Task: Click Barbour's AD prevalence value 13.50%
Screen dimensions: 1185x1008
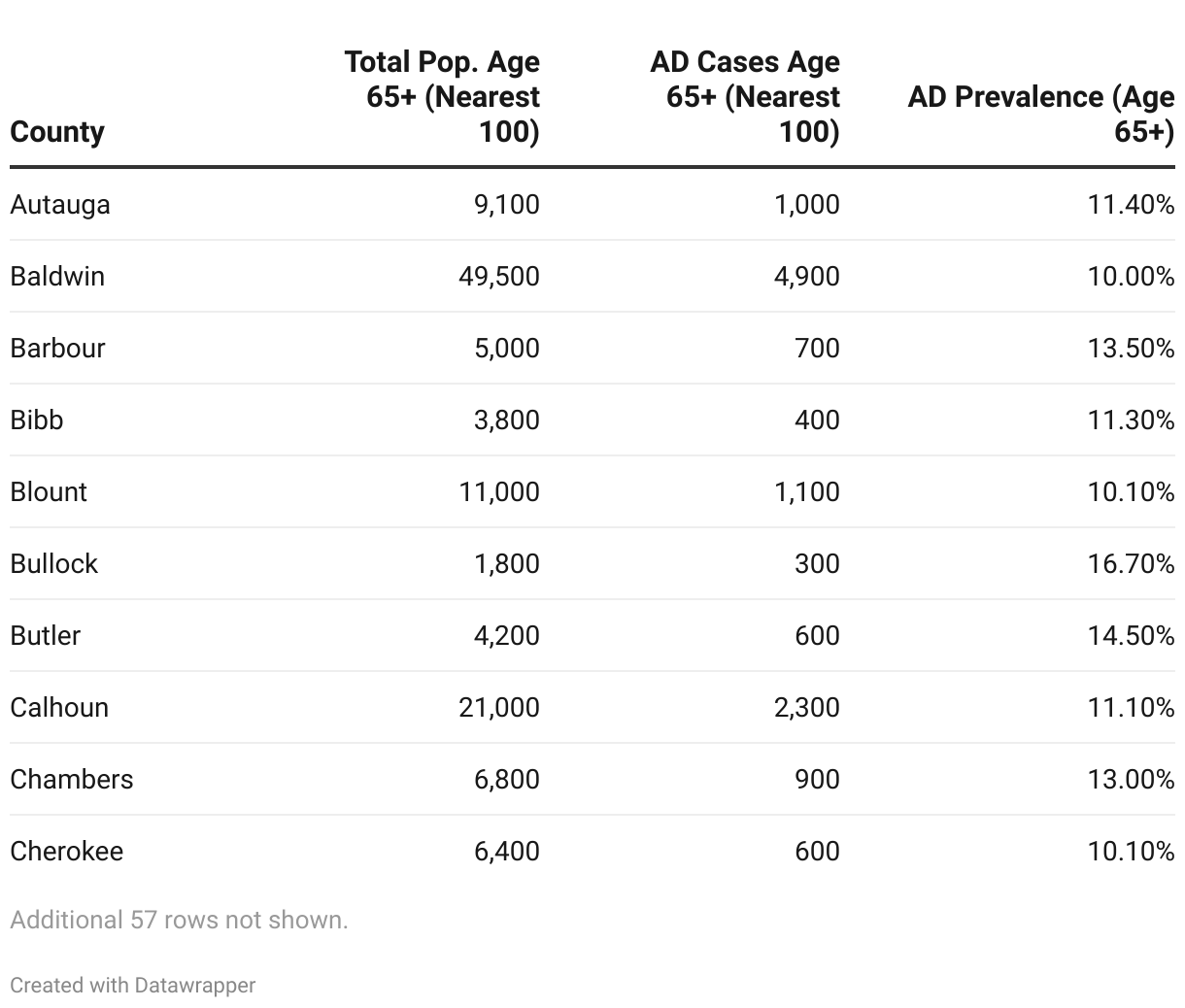Action: tap(1131, 349)
